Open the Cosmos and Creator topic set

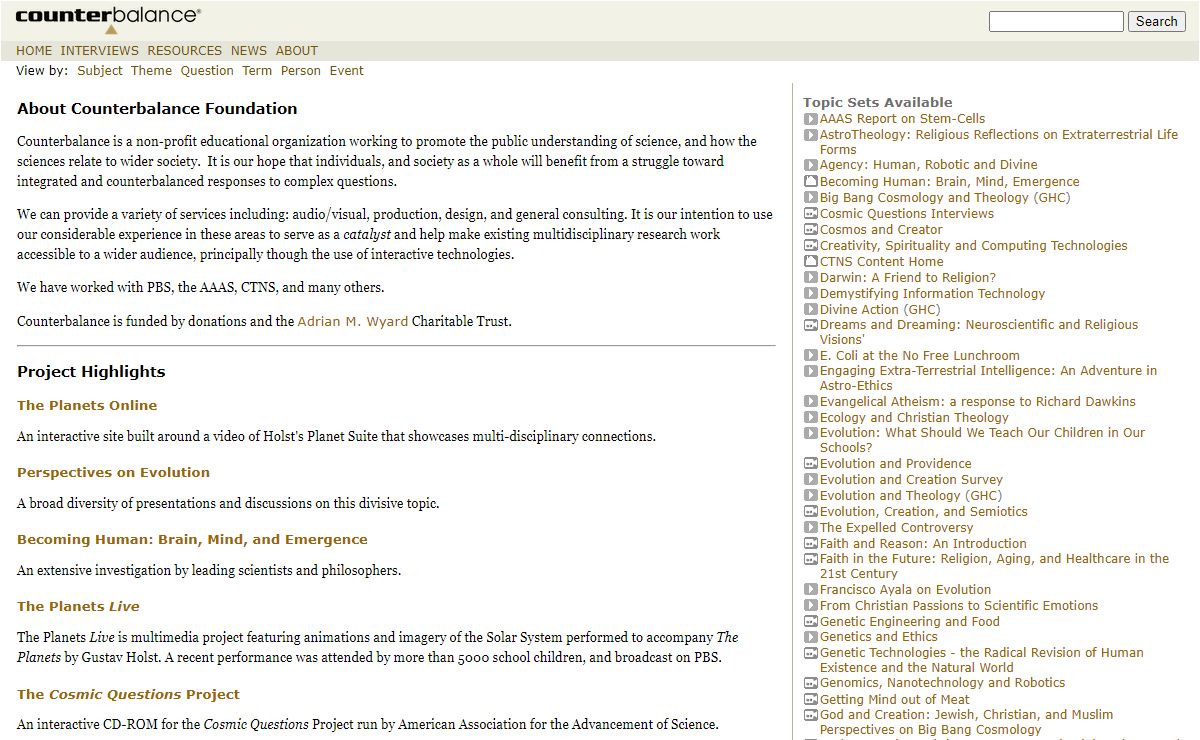881,230
